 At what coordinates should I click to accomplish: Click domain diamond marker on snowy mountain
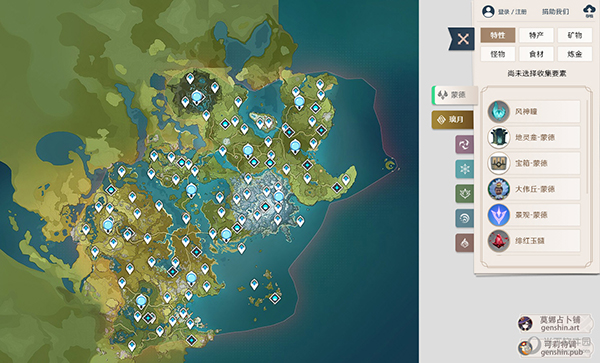tap(265, 207)
